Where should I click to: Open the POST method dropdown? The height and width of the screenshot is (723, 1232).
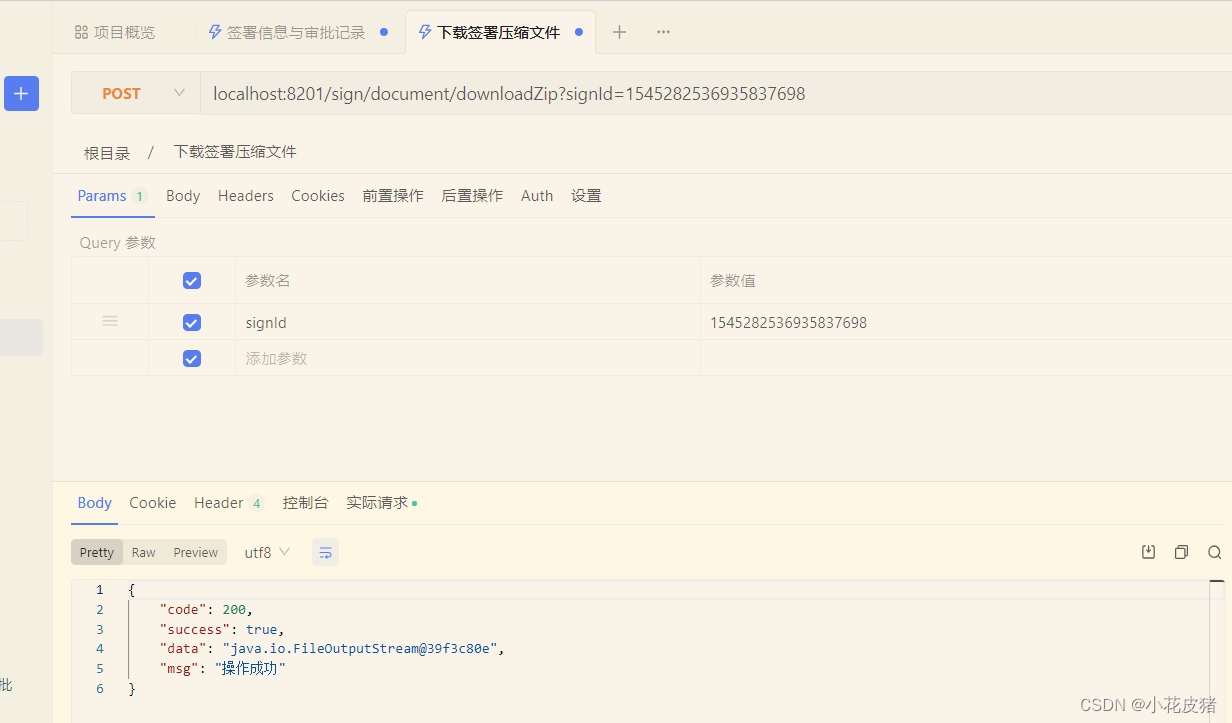tap(136, 93)
